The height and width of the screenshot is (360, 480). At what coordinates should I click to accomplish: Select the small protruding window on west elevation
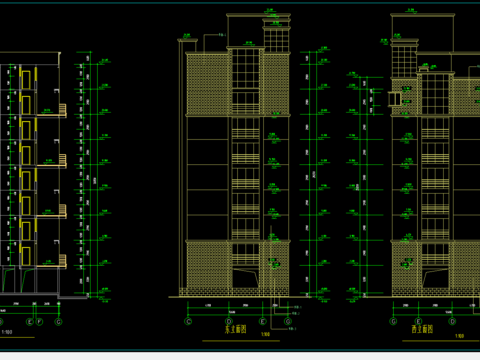coord(395,99)
